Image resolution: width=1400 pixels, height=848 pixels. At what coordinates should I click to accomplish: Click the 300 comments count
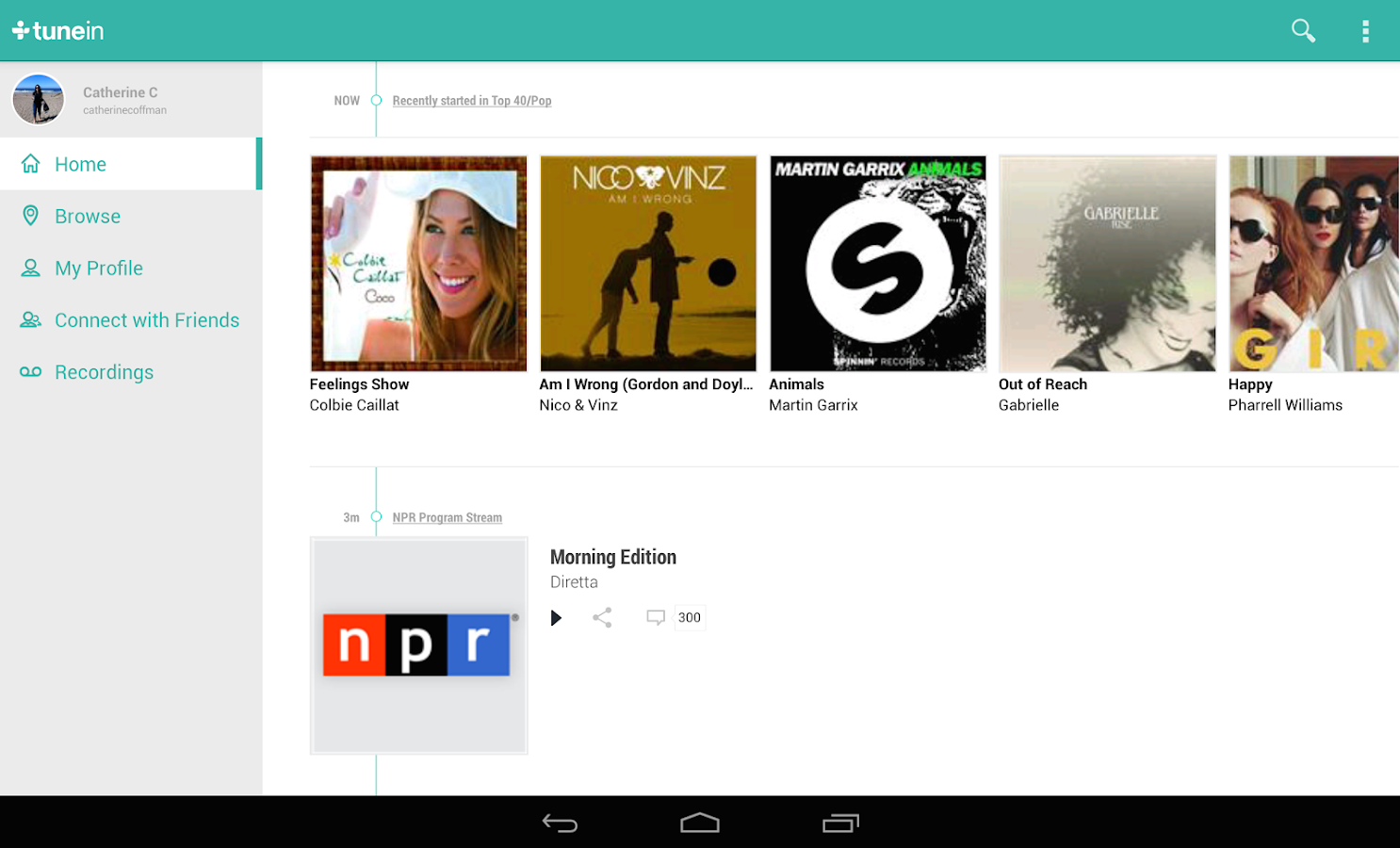click(x=690, y=618)
